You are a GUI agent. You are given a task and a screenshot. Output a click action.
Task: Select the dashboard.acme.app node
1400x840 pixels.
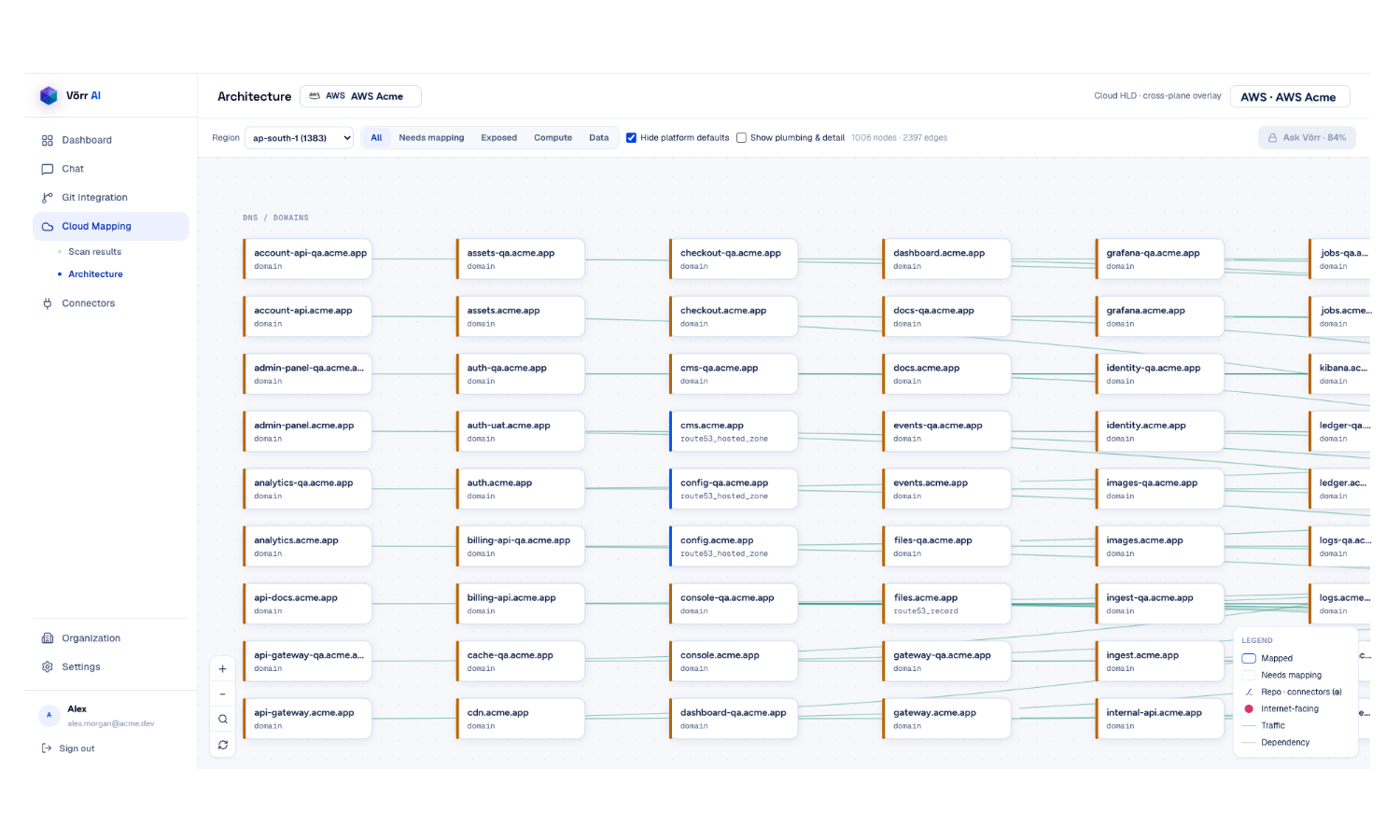click(946, 259)
